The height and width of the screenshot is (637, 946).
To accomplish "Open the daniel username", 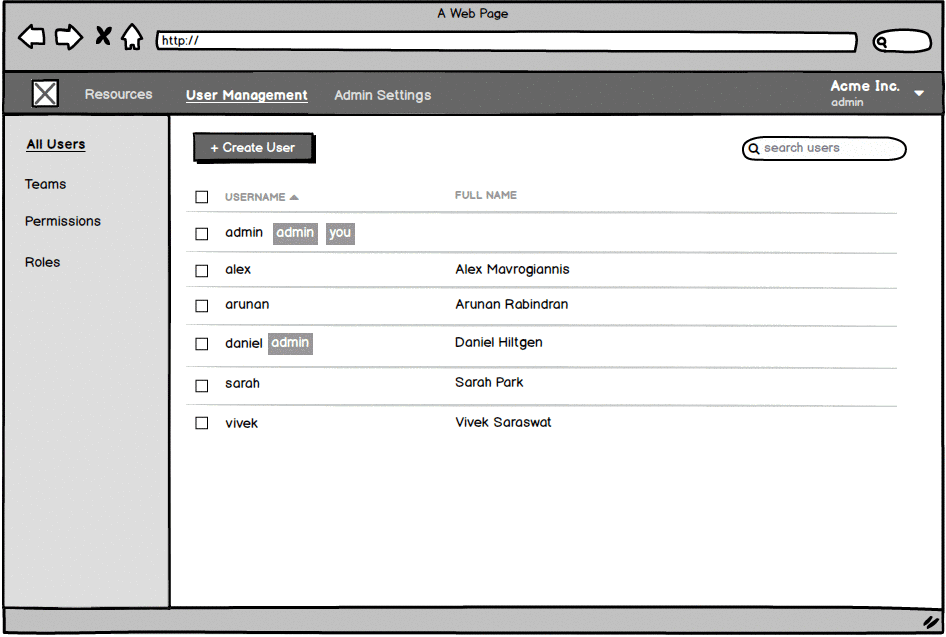I will pyautogui.click(x=244, y=343).
